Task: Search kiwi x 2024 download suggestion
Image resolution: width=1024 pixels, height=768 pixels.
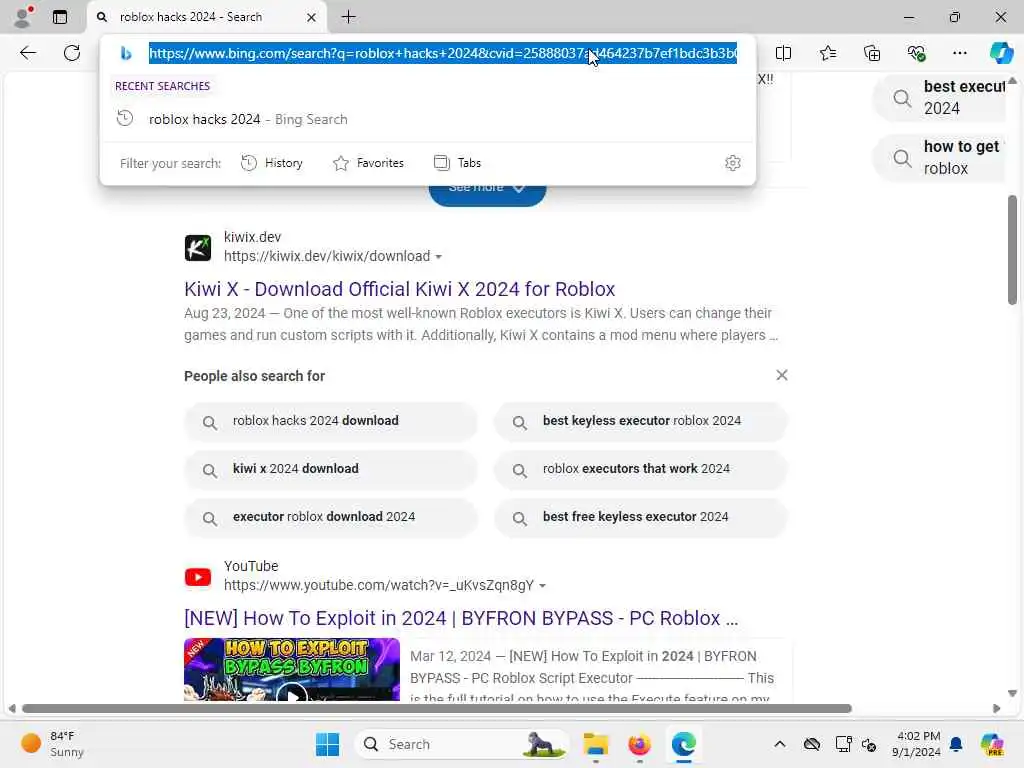Action: click(331, 469)
